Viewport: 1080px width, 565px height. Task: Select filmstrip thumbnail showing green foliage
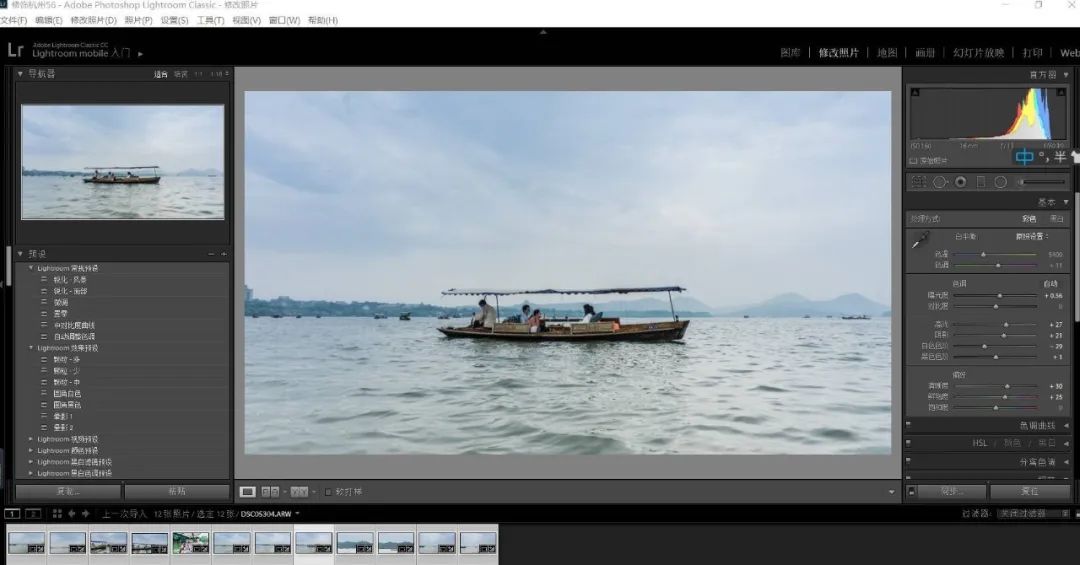pos(191,542)
